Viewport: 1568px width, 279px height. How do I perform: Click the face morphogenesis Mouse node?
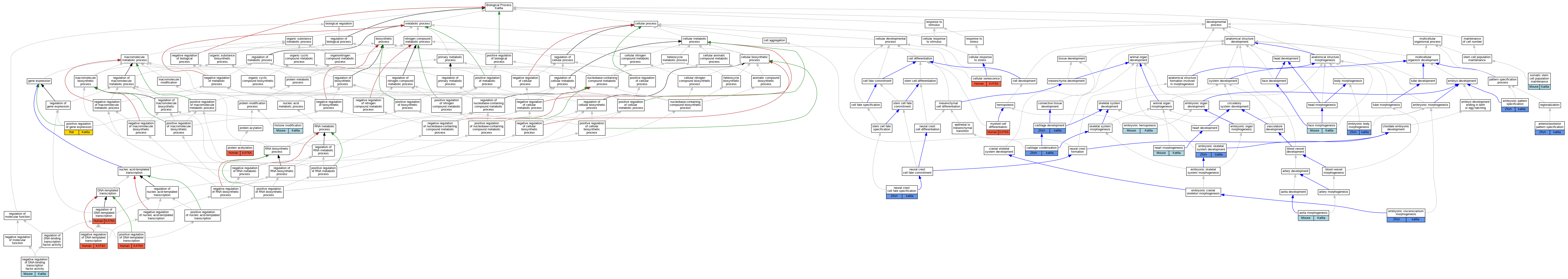coord(1321,128)
